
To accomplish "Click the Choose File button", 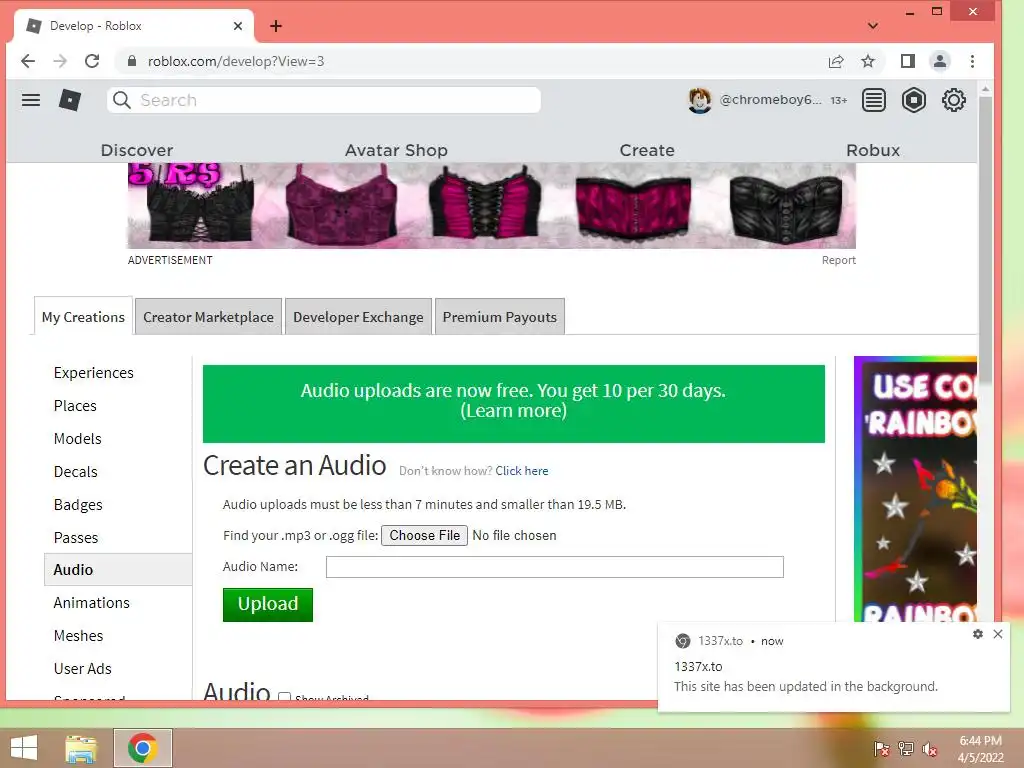I will (424, 536).
